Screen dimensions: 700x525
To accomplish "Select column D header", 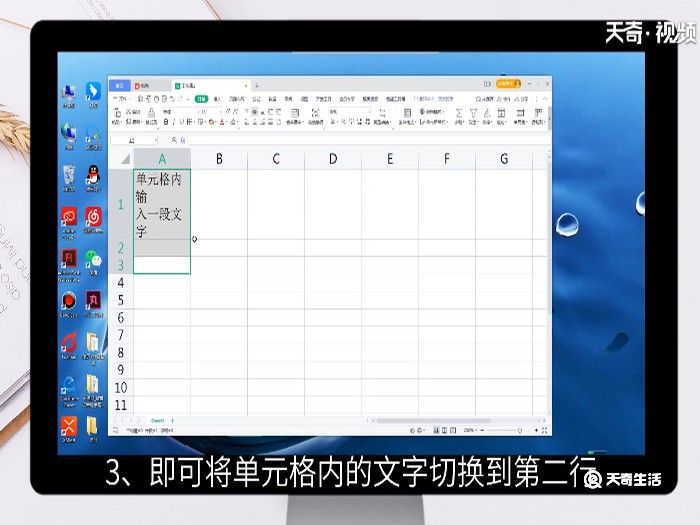I will (333, 158).
